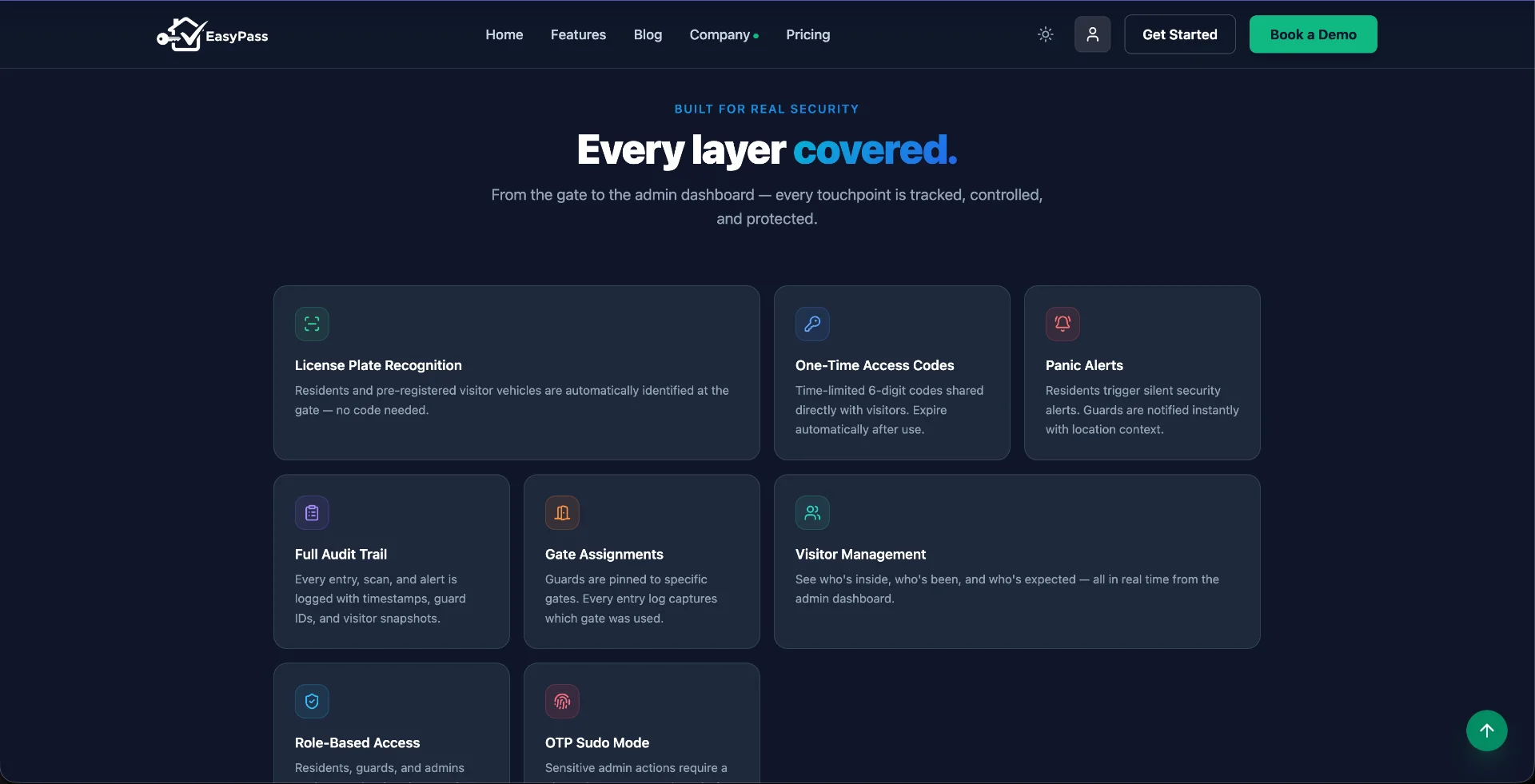Click the 'Every layer covered.' headline
The width and height of the screenshot is (1535, 784).
coord(767,149)
